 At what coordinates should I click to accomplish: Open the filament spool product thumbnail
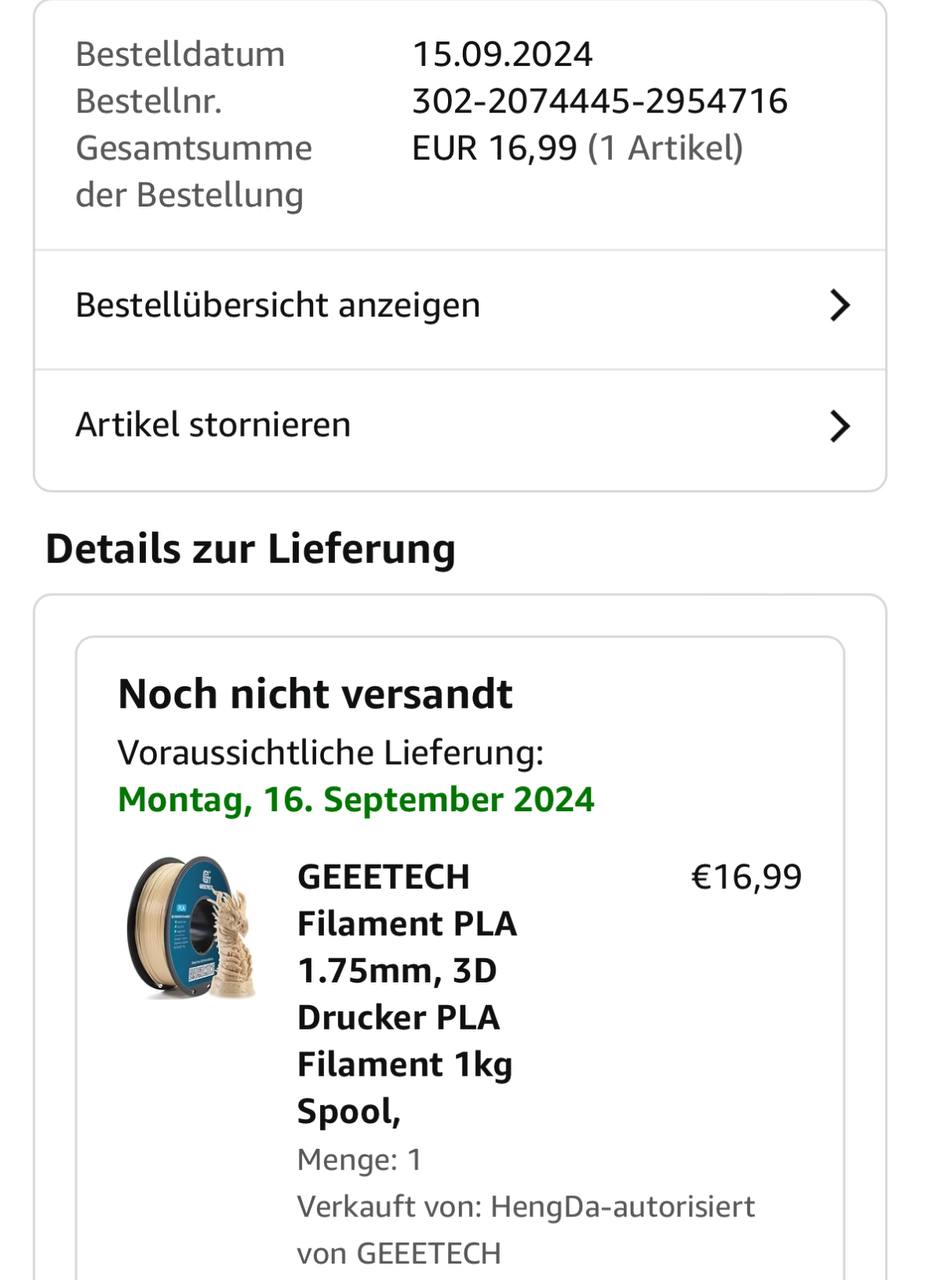[x=192, y=927]
